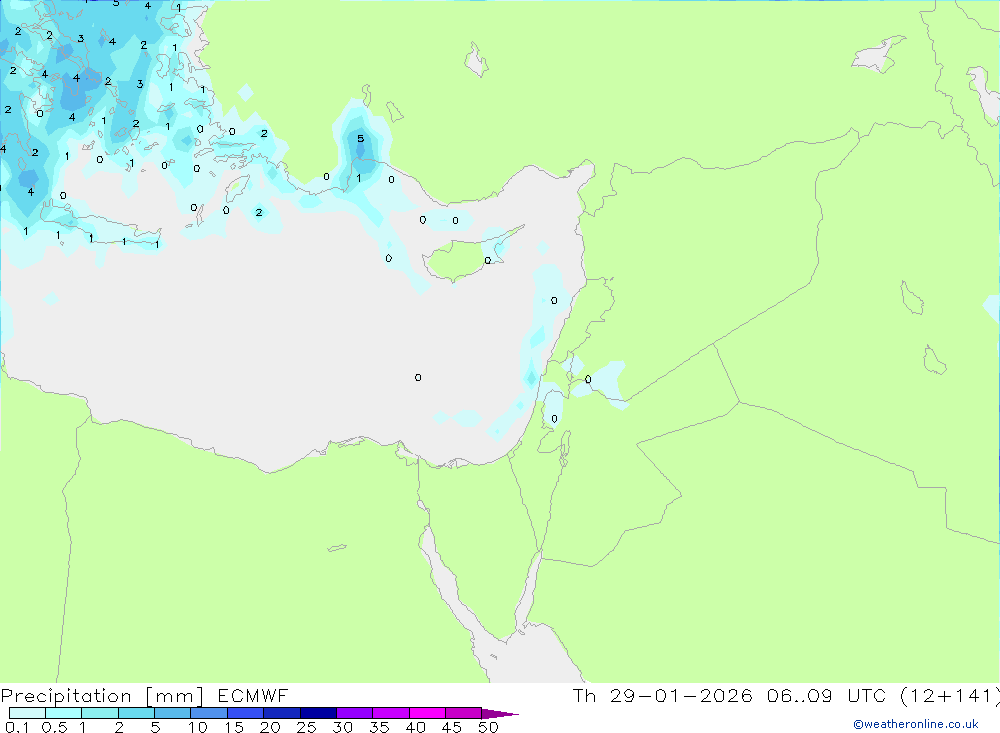Click the "Th 29-01-2026" date text

point(663,695)
